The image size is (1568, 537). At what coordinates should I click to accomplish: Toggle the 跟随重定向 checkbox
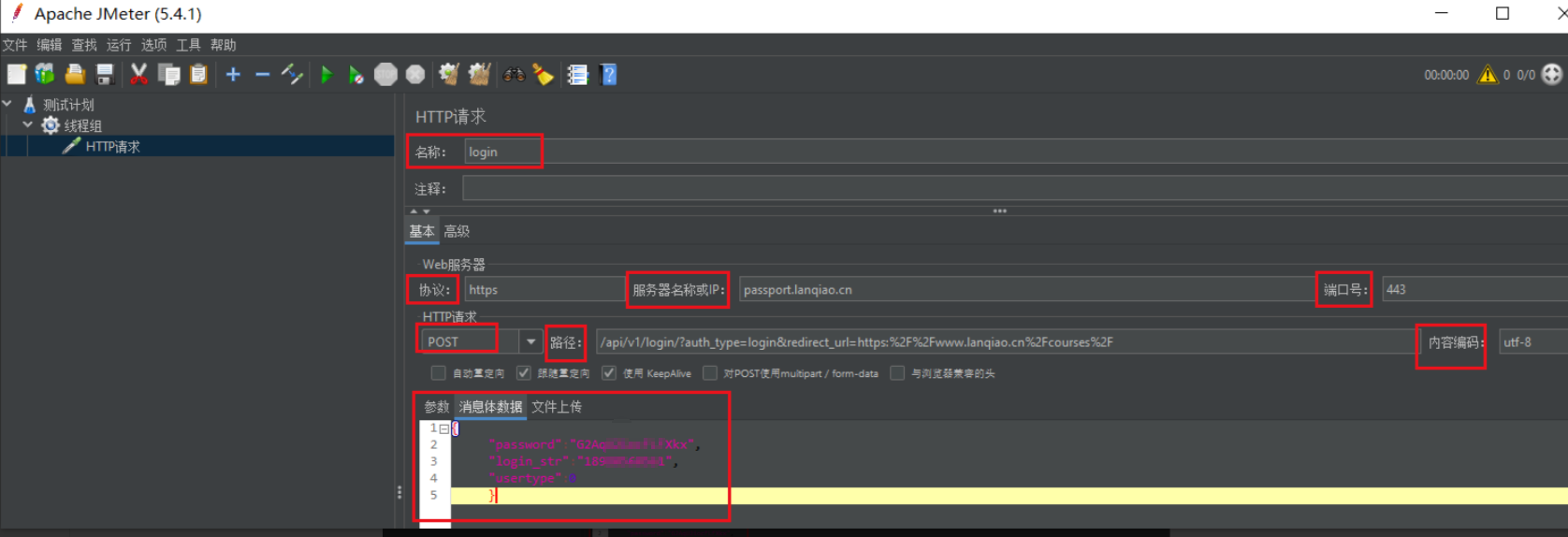[524, 373]
